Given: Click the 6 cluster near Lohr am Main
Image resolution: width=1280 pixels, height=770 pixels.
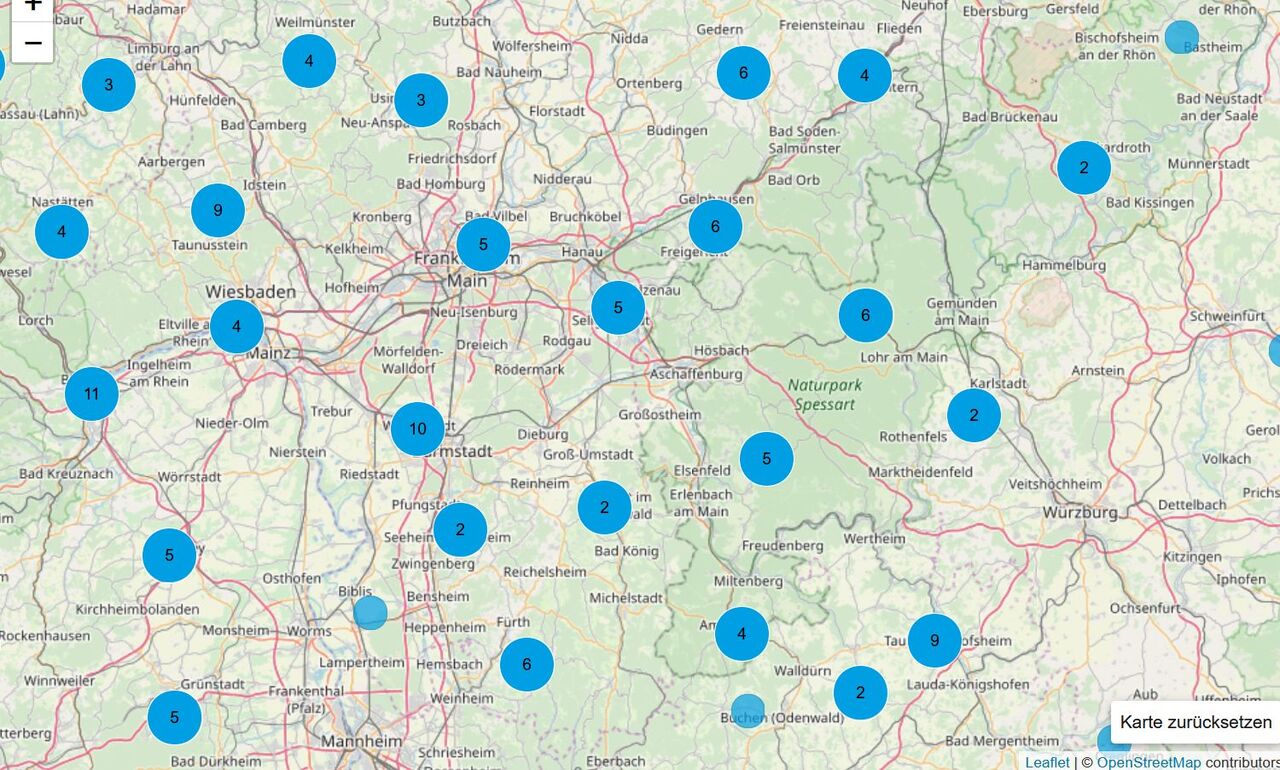Looking at the screenshot, I should tap(866, 315).
